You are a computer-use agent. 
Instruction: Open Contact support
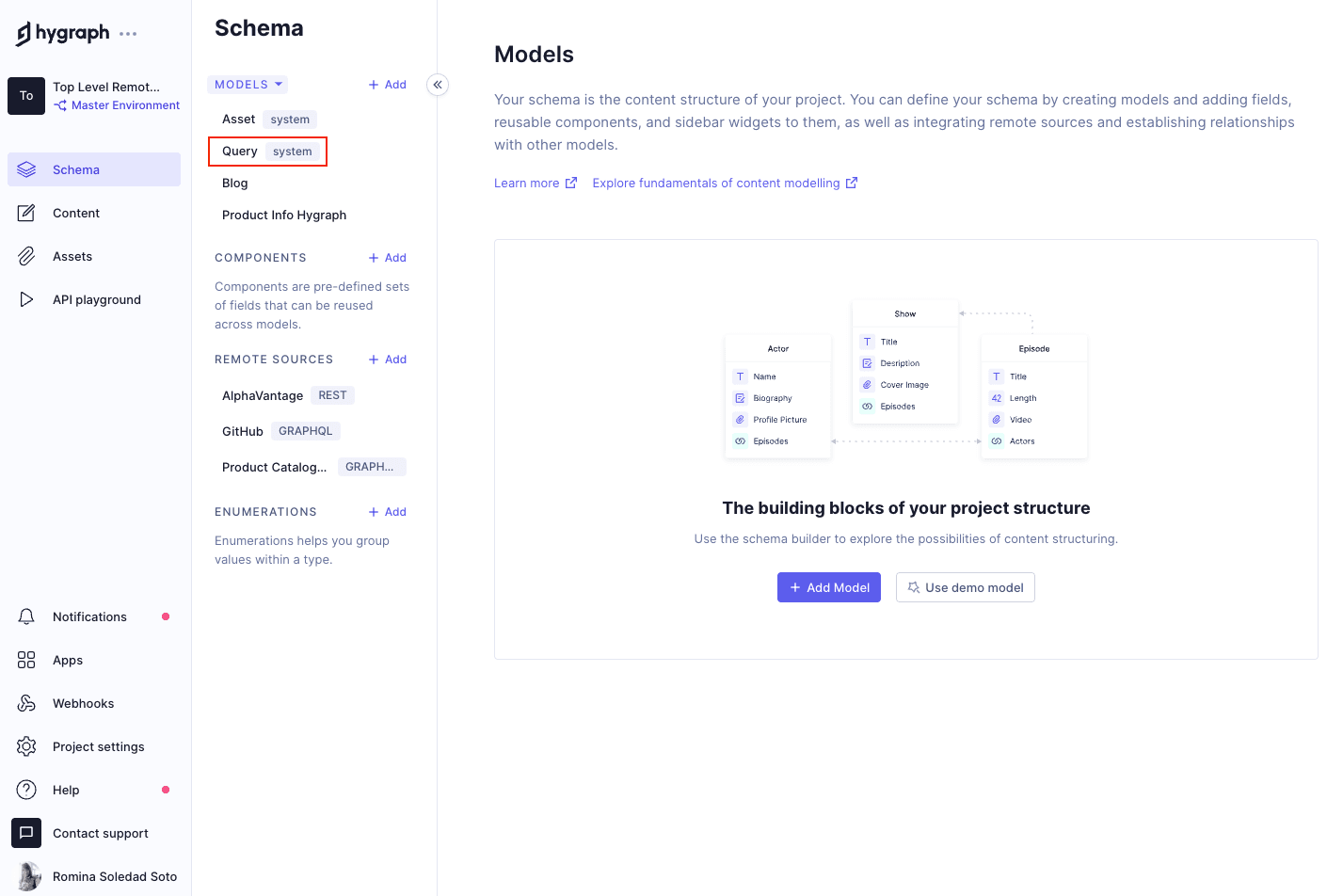point(101,833)
